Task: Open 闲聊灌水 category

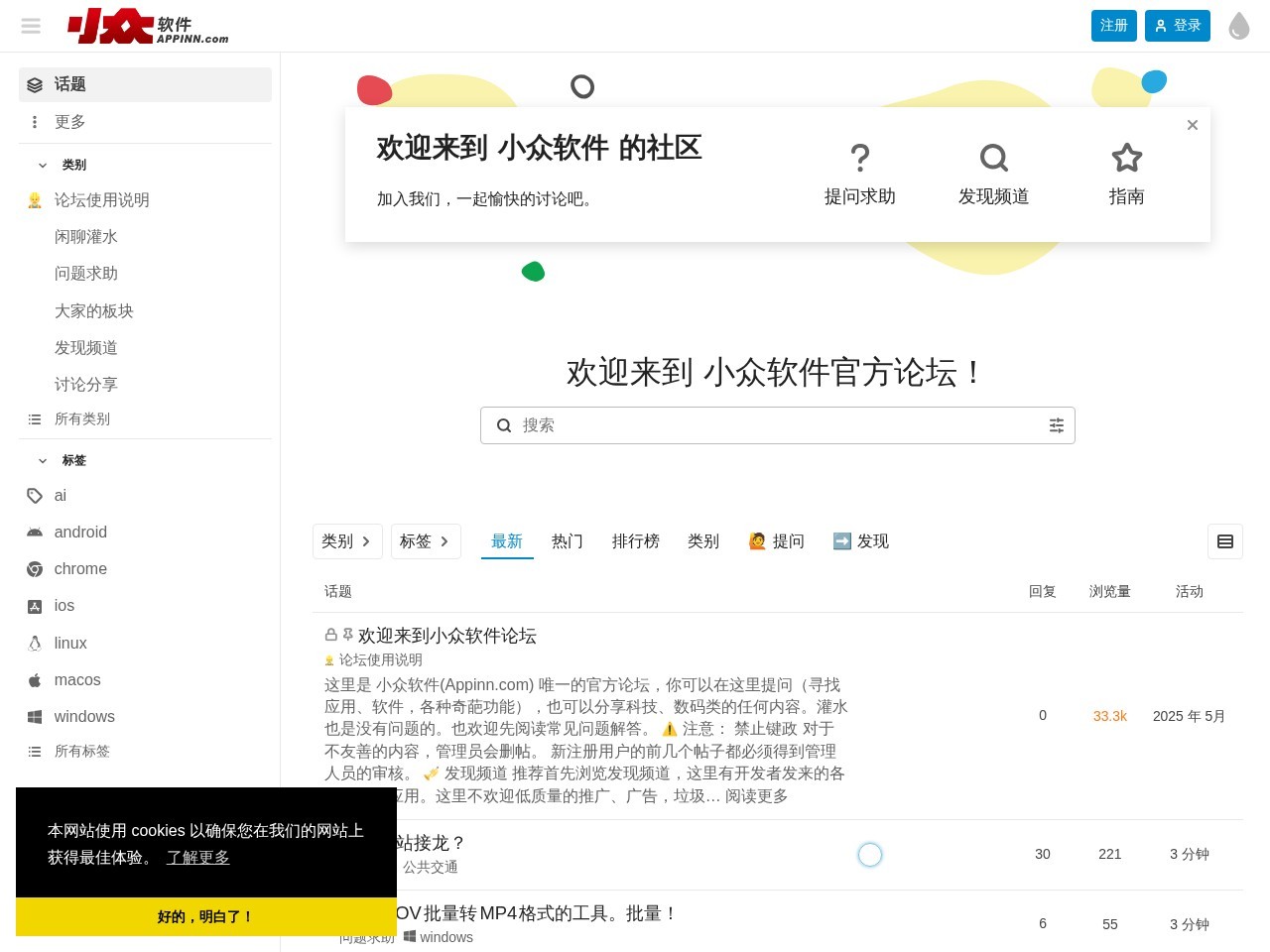Action: click(x=145, y=236)
